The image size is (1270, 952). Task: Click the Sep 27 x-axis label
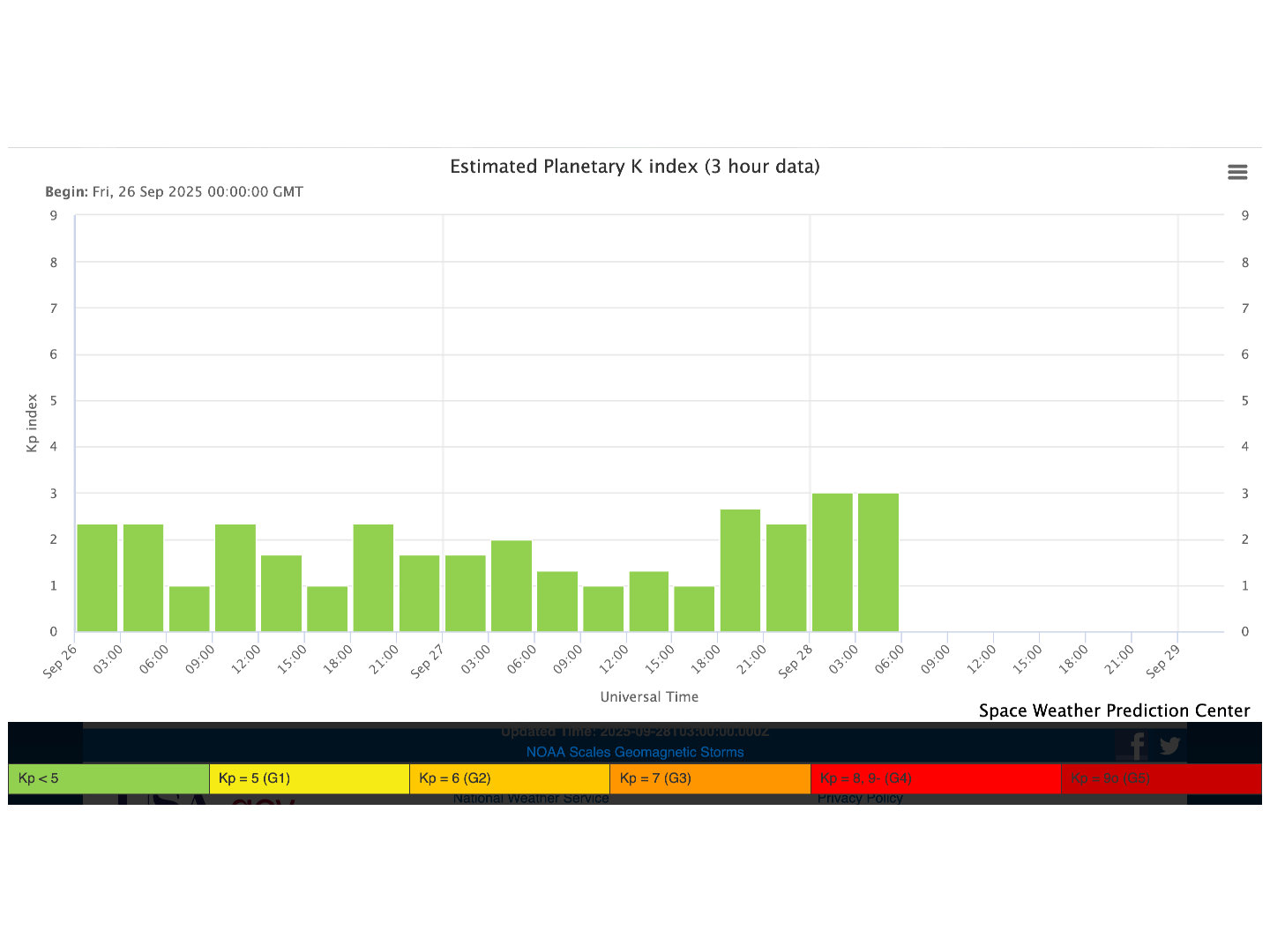coord(429,662)
